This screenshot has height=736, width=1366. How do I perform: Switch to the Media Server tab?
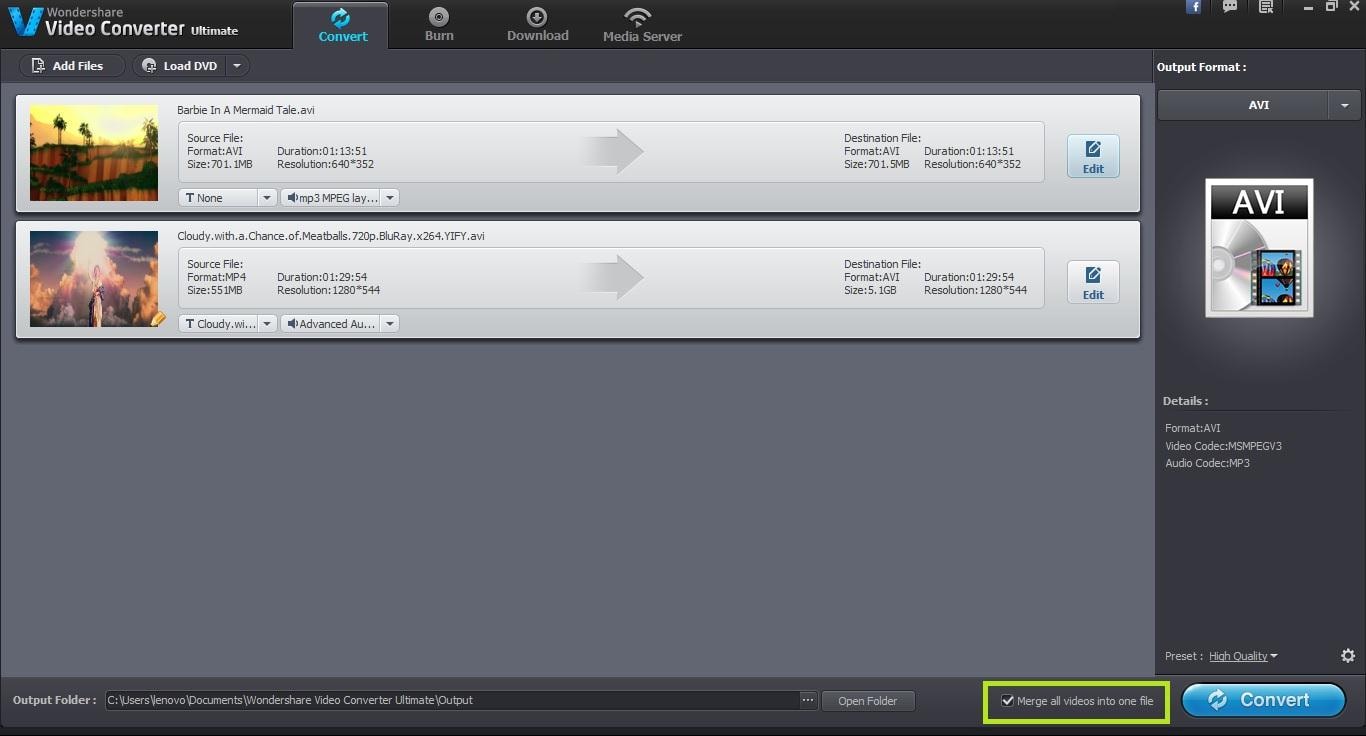click(x=642, y=25)
